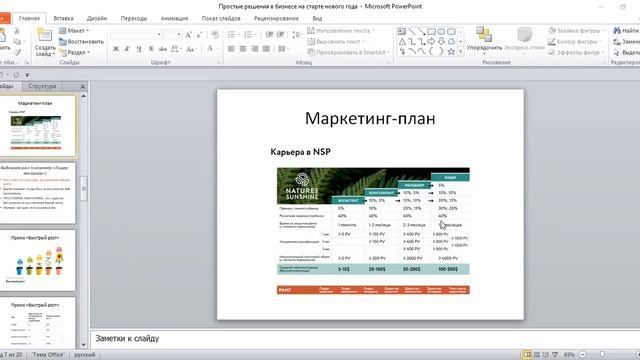The image size is (640, 360).
Task: Click the decrease font size icon
Action: coord(199,35)
